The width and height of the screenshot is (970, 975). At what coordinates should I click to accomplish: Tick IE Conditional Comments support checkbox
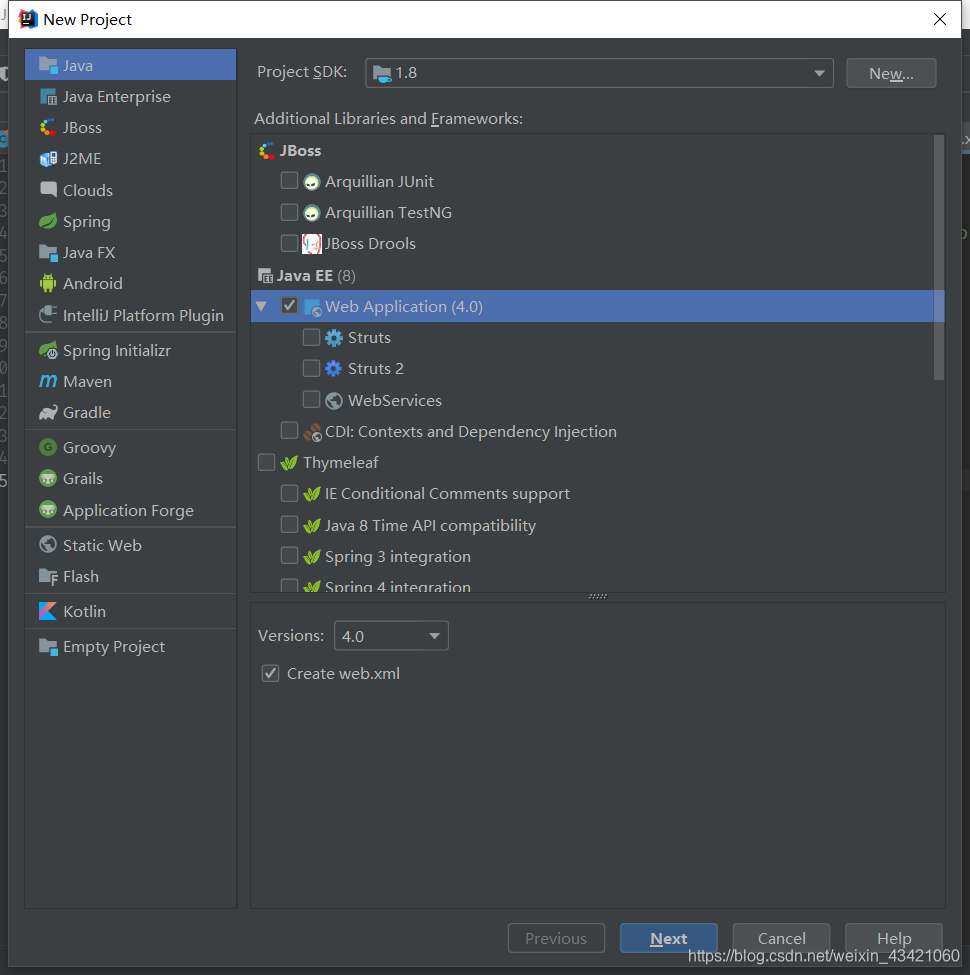(x=289, y=493)
